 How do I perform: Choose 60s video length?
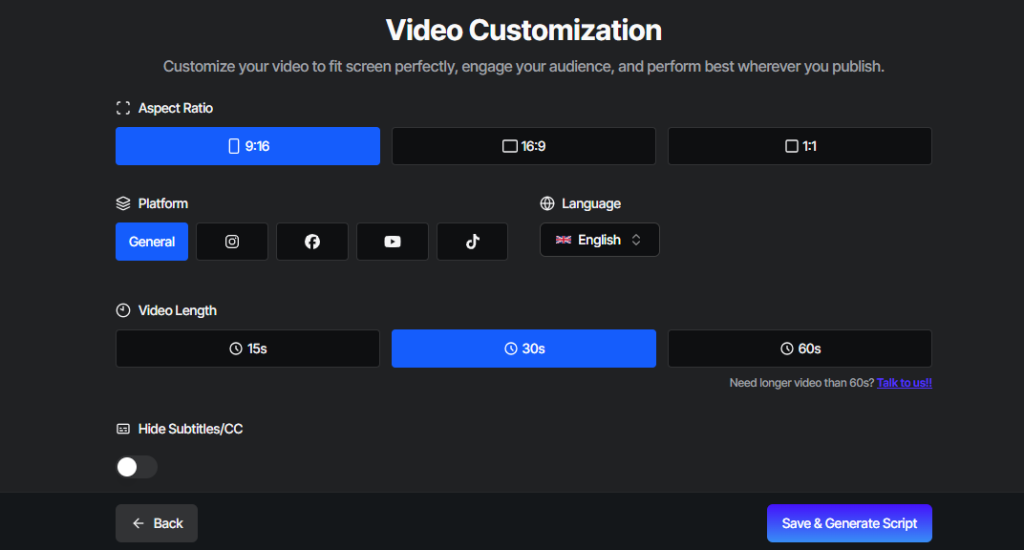[x=800, y=349]
